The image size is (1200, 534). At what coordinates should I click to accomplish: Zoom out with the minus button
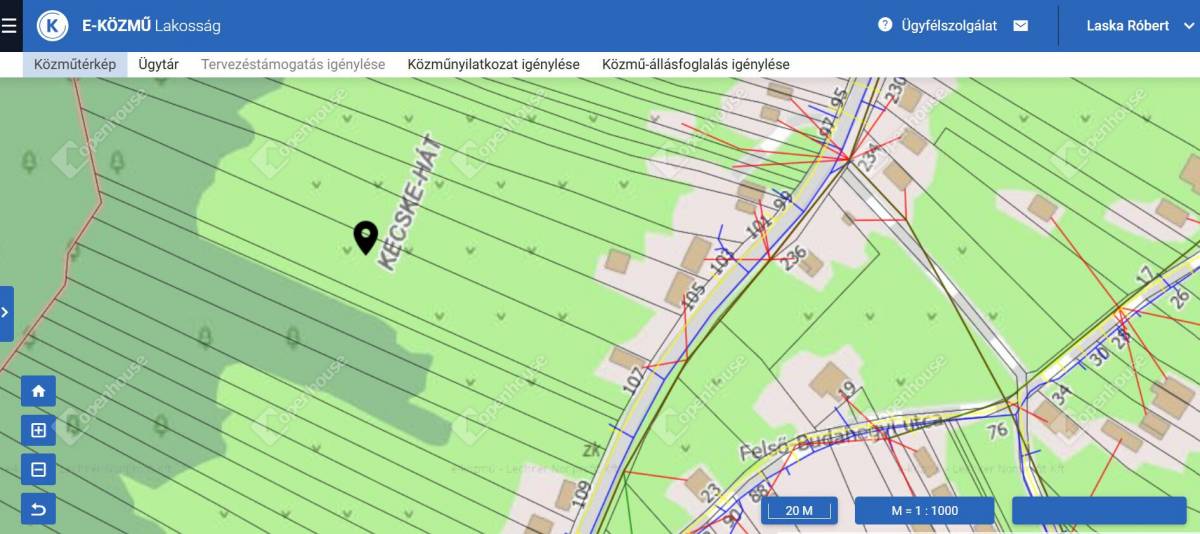38,470
